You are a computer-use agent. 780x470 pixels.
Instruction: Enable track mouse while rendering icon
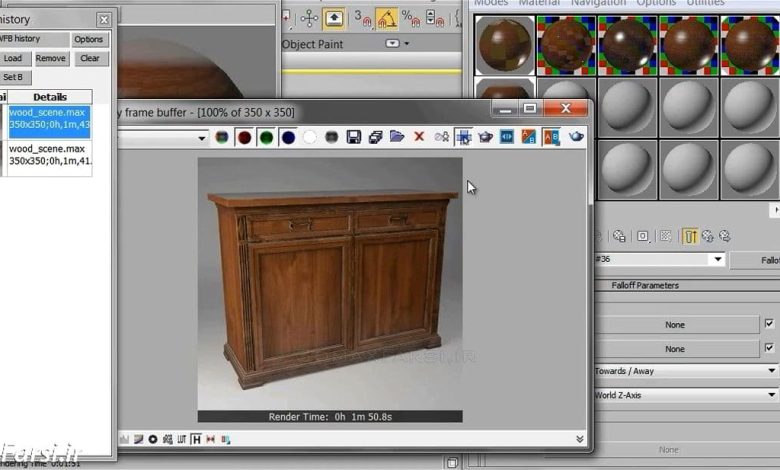coord(464,137)
